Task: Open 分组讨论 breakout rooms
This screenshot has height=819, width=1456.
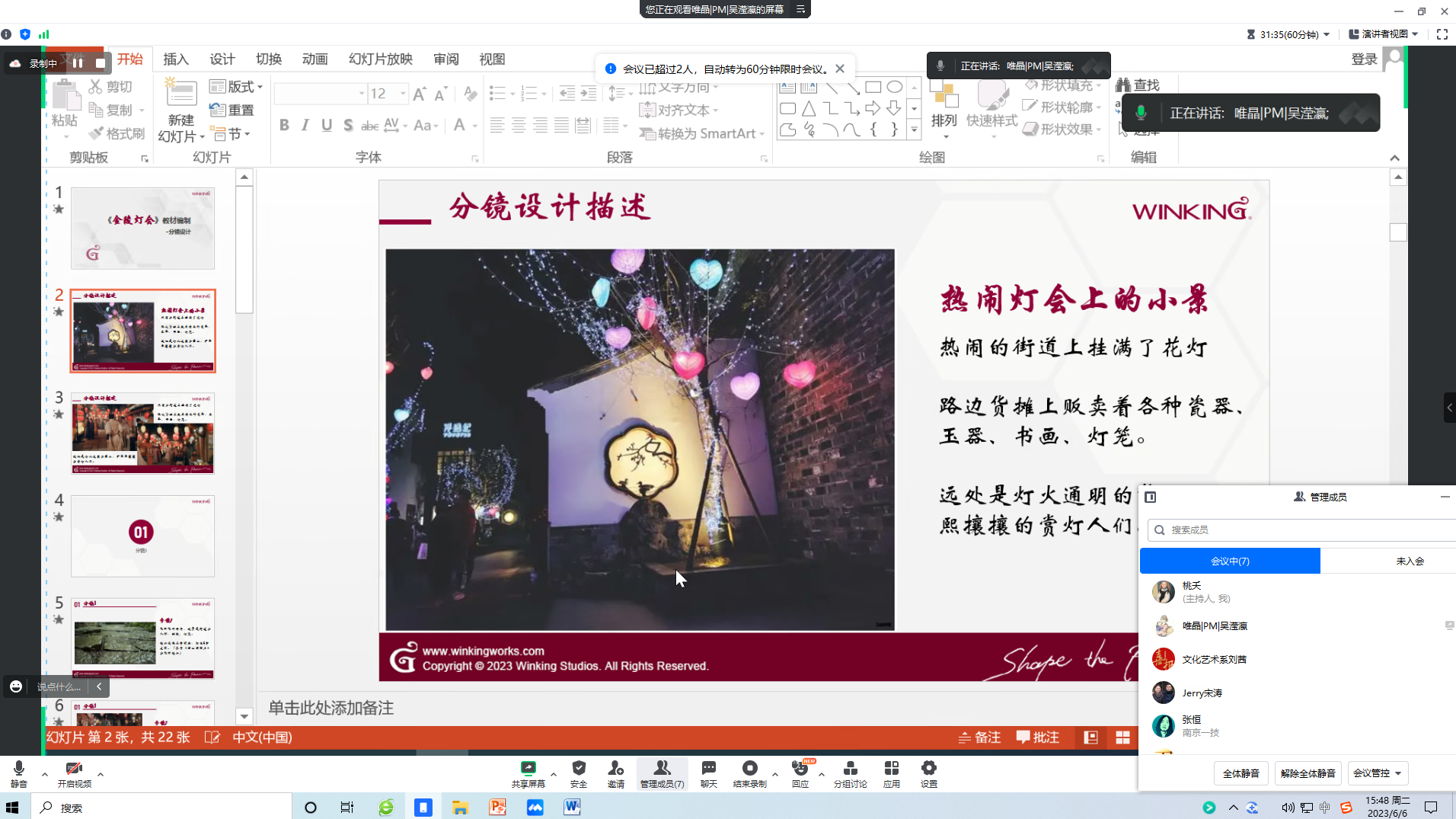Action: point(851,773)
